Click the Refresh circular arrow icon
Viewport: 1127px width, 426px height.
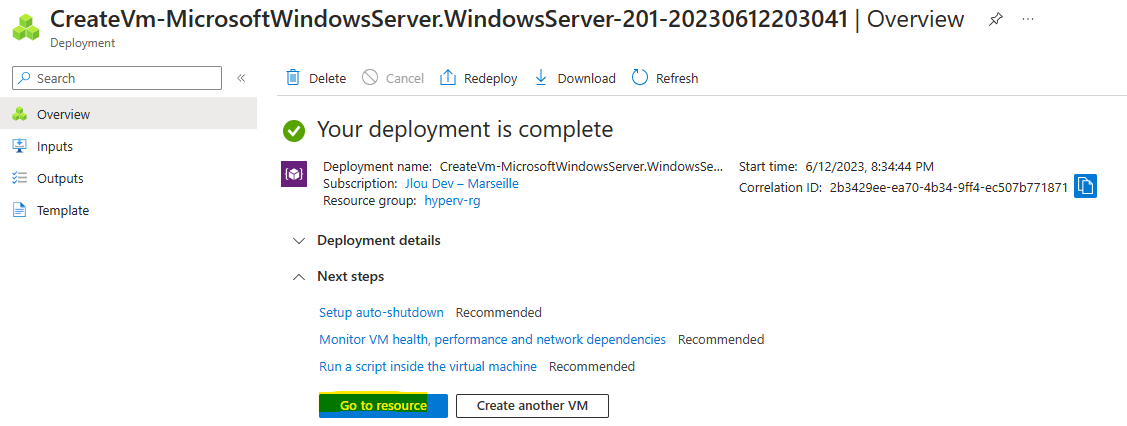[x=640, y=78]
